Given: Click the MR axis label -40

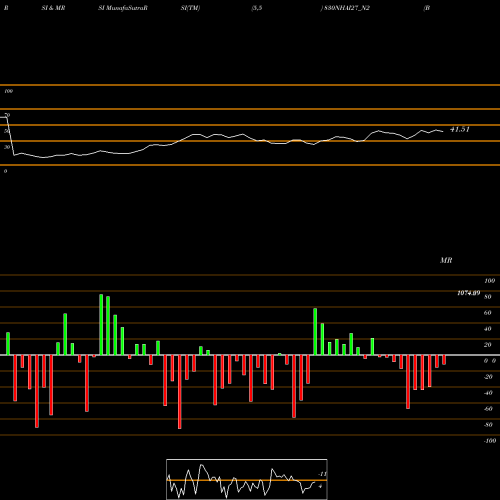Looking at the screenshot, I should coord(488,393).
